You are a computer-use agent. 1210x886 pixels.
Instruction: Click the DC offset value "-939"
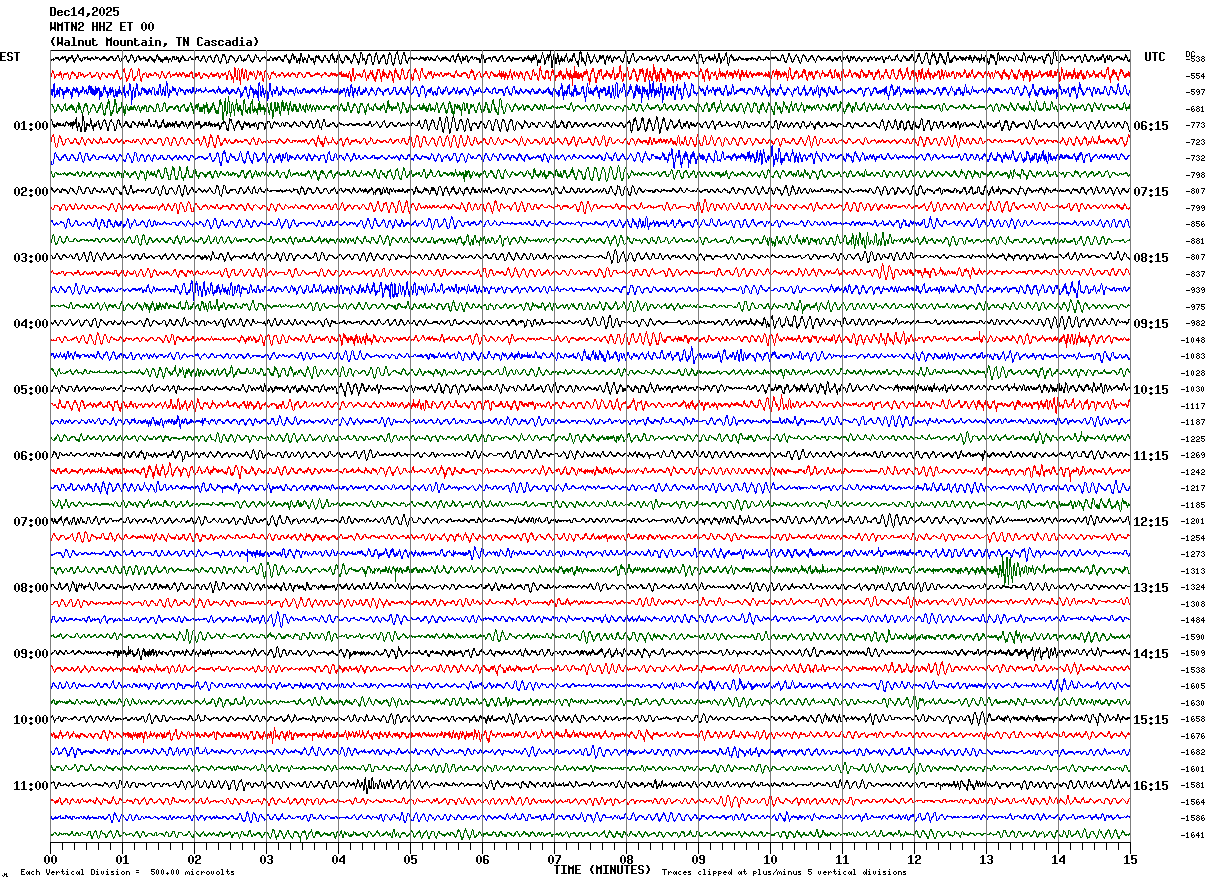point(1195,290)
